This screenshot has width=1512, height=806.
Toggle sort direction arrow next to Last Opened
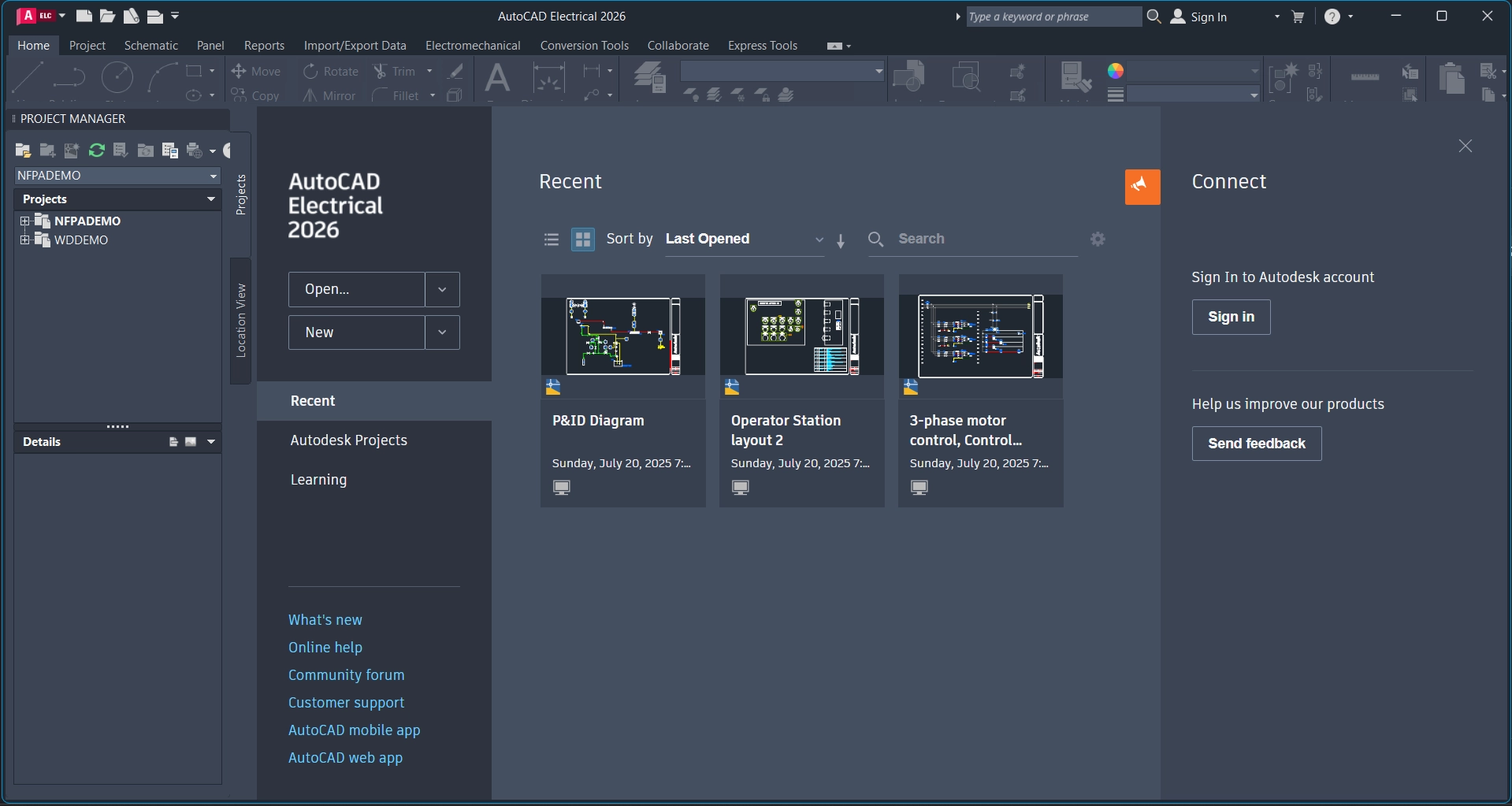click(x=841, y=241)
